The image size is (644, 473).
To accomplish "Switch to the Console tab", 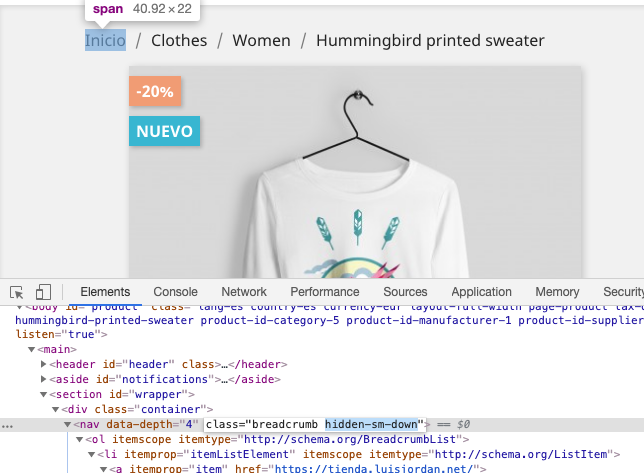I will (175, 292).
